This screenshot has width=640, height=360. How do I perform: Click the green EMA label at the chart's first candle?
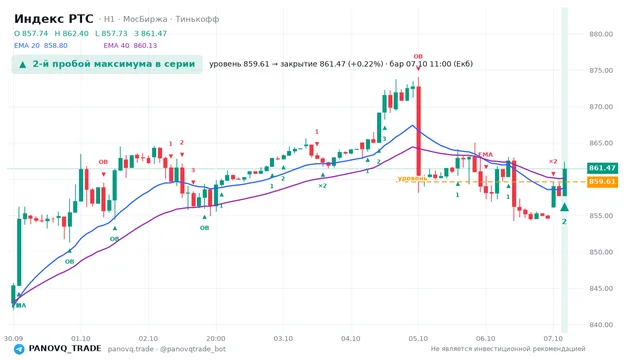[x=19, y=305]
